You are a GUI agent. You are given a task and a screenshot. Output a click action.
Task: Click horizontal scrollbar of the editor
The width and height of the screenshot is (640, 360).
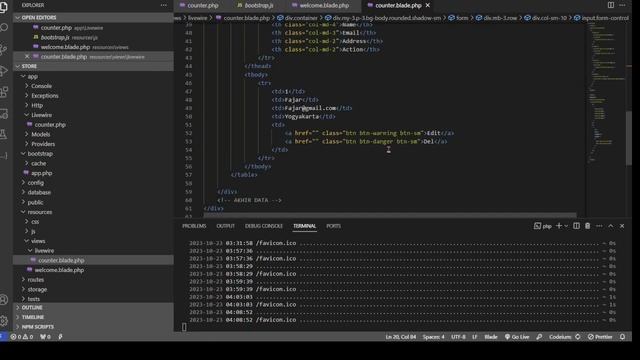pyautogui.click(x=390, y=215)
